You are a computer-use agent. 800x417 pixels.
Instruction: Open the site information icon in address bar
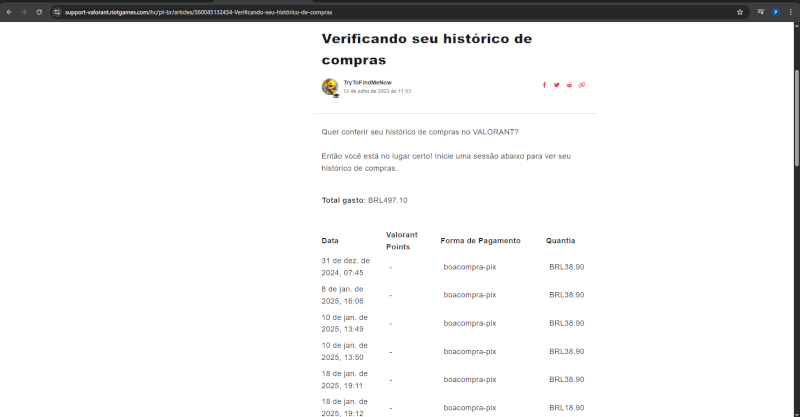(57, 12)
